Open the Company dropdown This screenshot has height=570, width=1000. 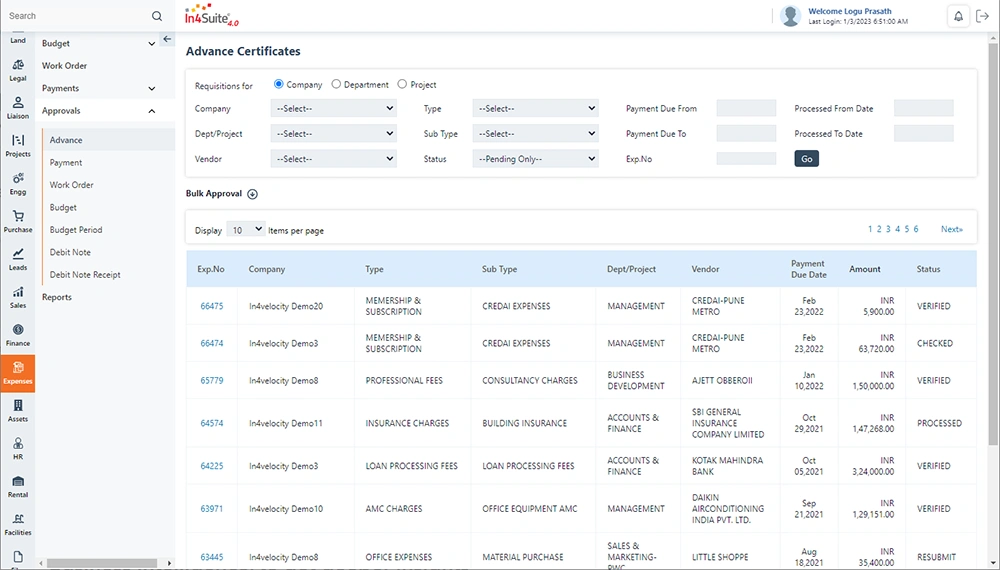(x=334, y=108)
